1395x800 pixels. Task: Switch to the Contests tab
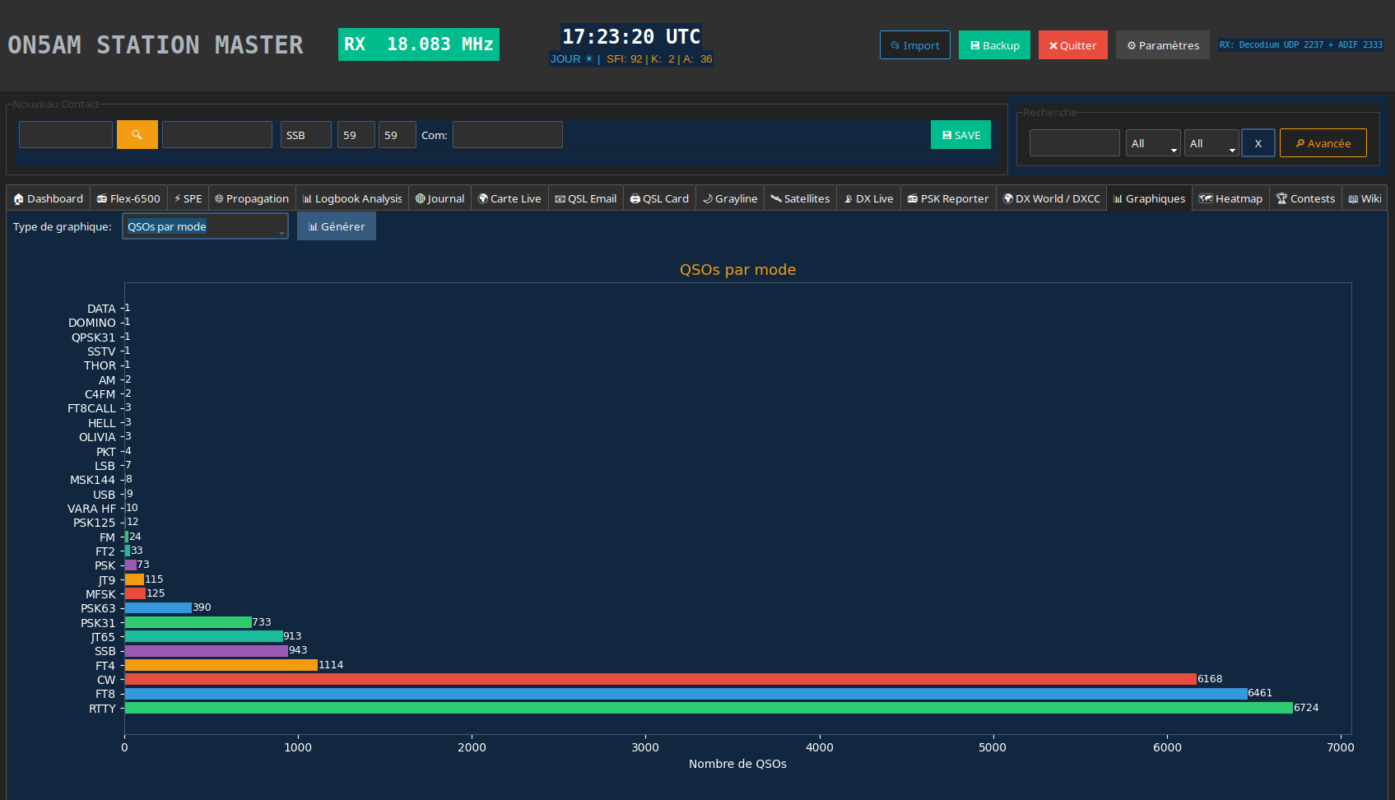1306,199
